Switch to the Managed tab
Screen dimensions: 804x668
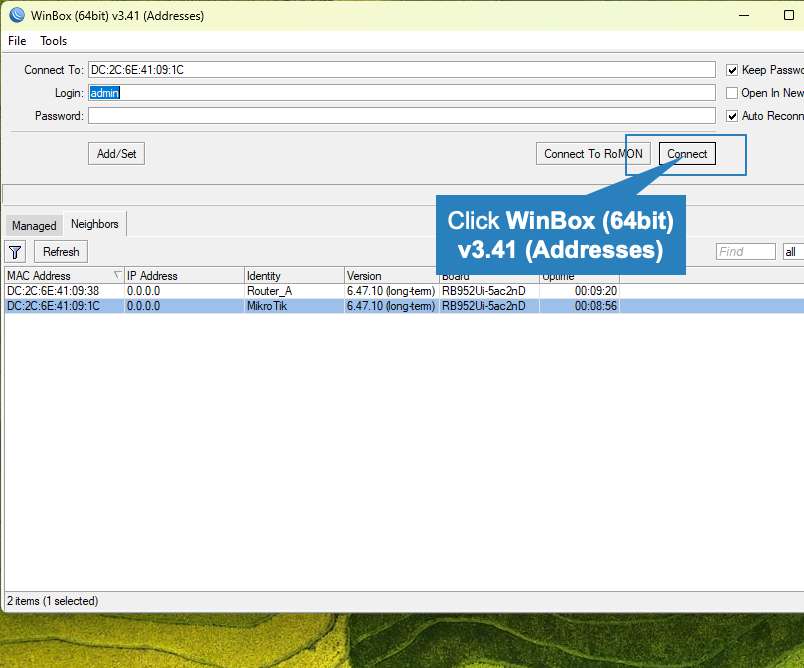pyautogui.click(x=34, y=226)
